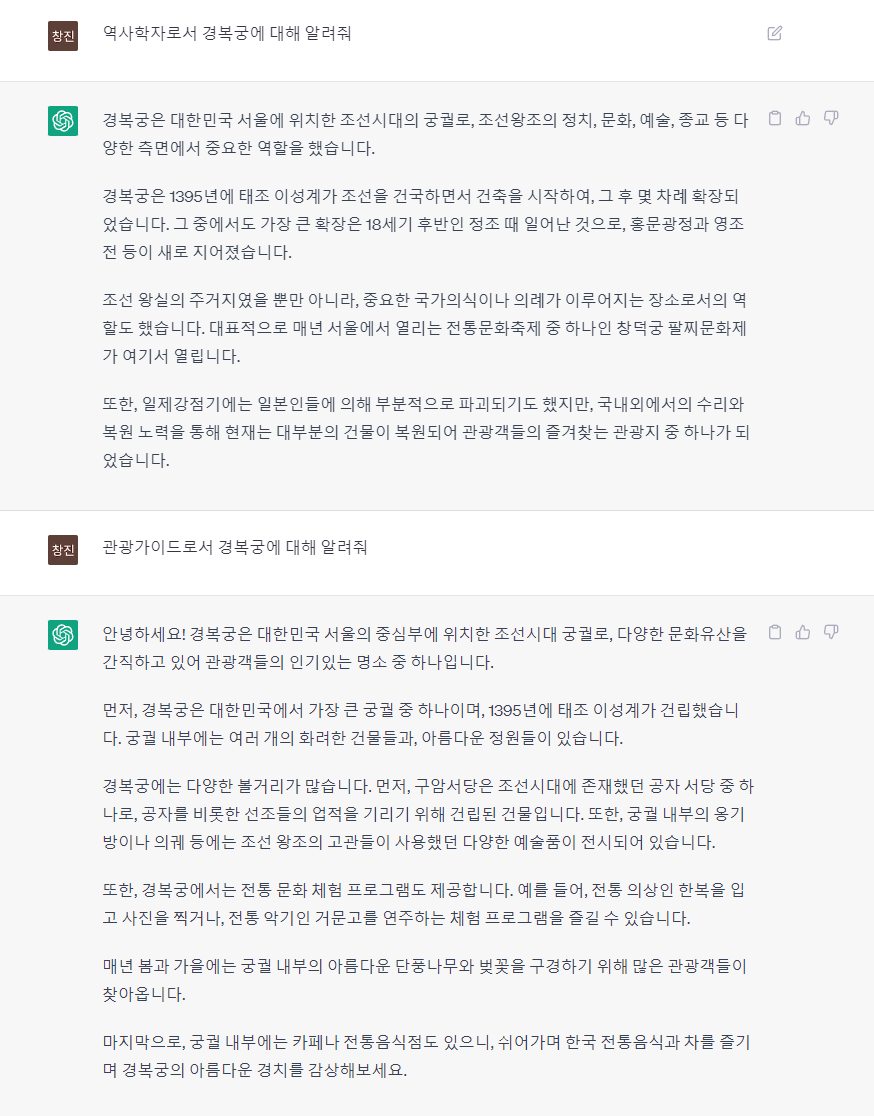
Task: Click the paragraph starting 매년 봄과 가을에는
Action: (425, 980)
